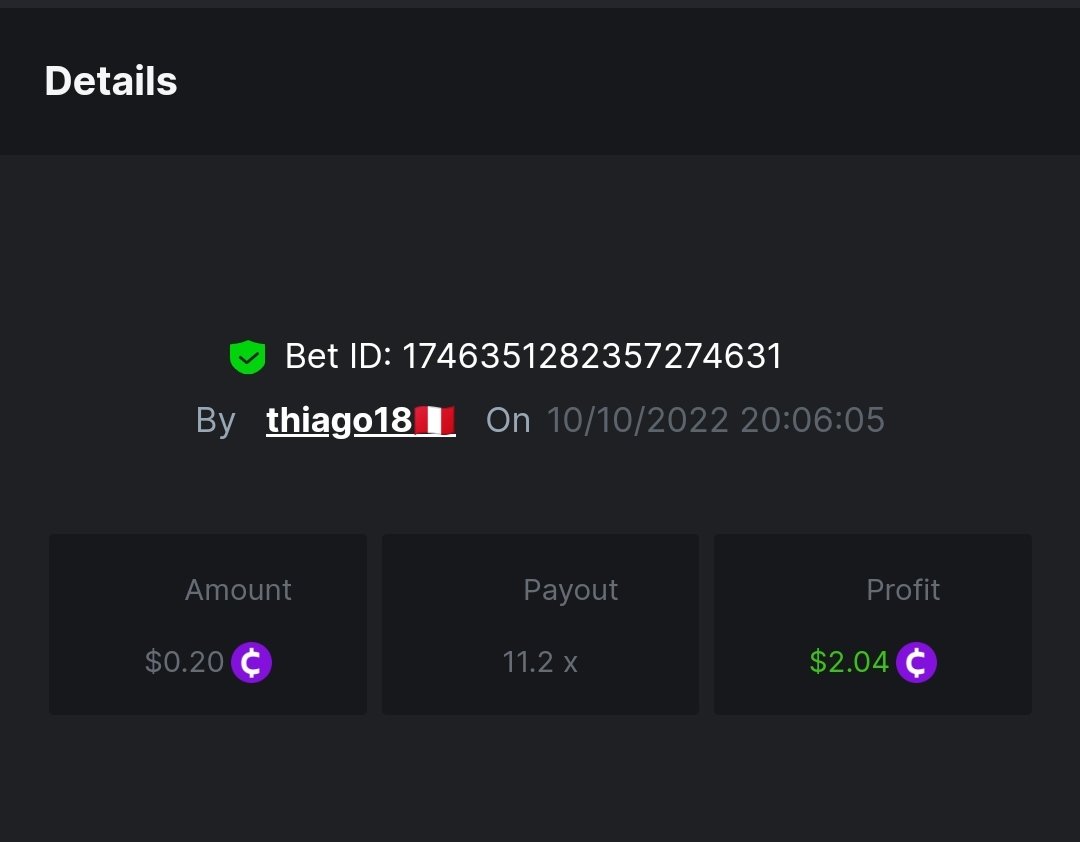Click the "On" label before the date
The image size is (1080, 842).
tap(508, 421)
